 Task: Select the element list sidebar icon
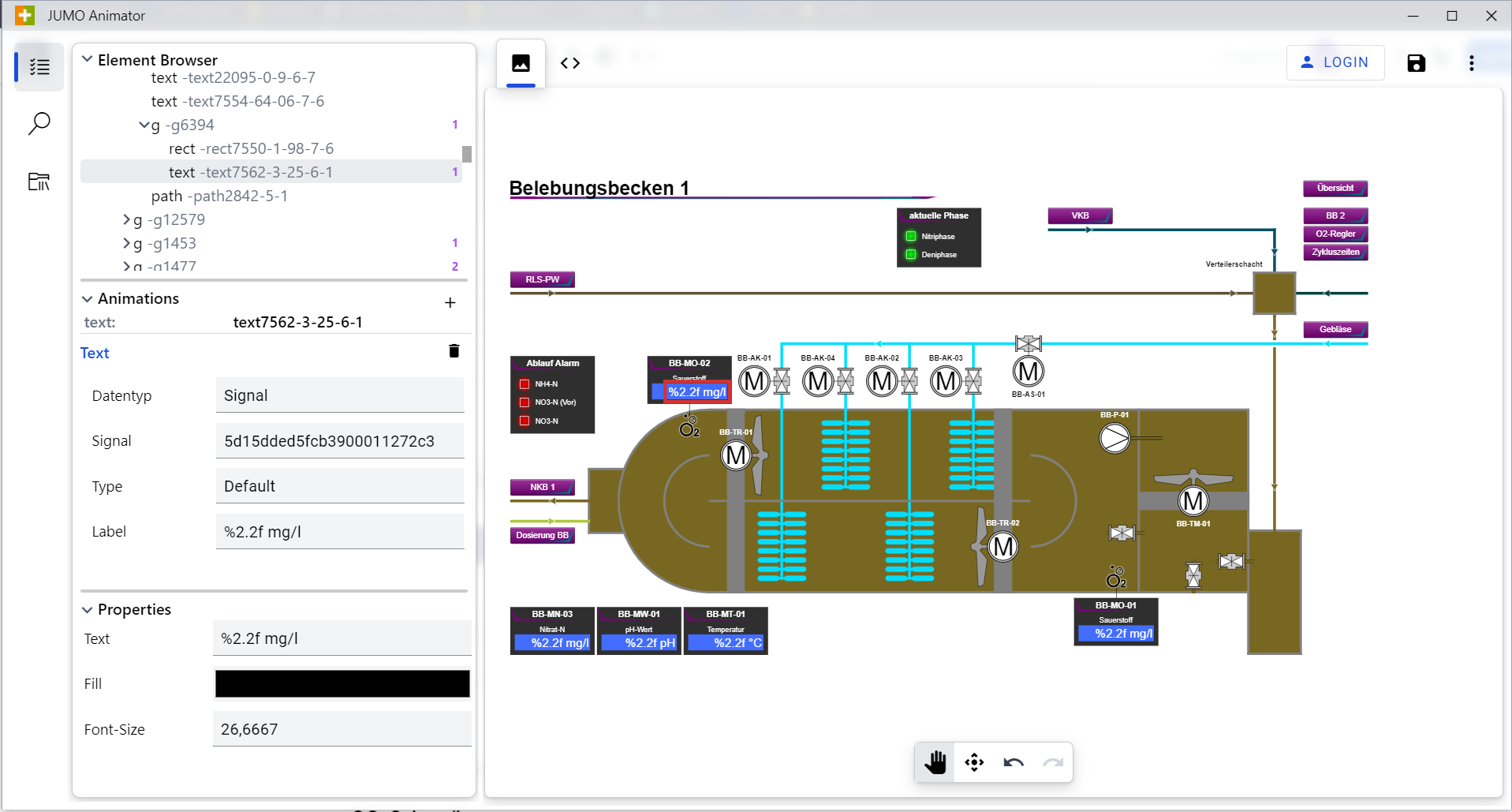pyautogui.click(x=39, y=67)
